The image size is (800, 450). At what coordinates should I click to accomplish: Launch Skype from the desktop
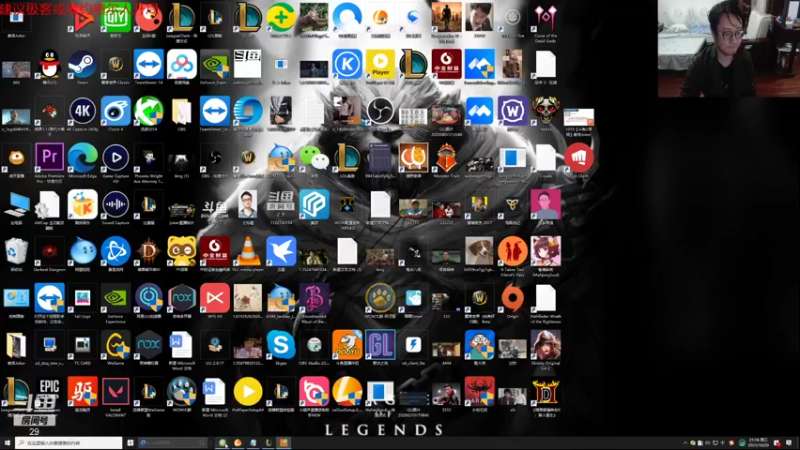tap(281, 345)
